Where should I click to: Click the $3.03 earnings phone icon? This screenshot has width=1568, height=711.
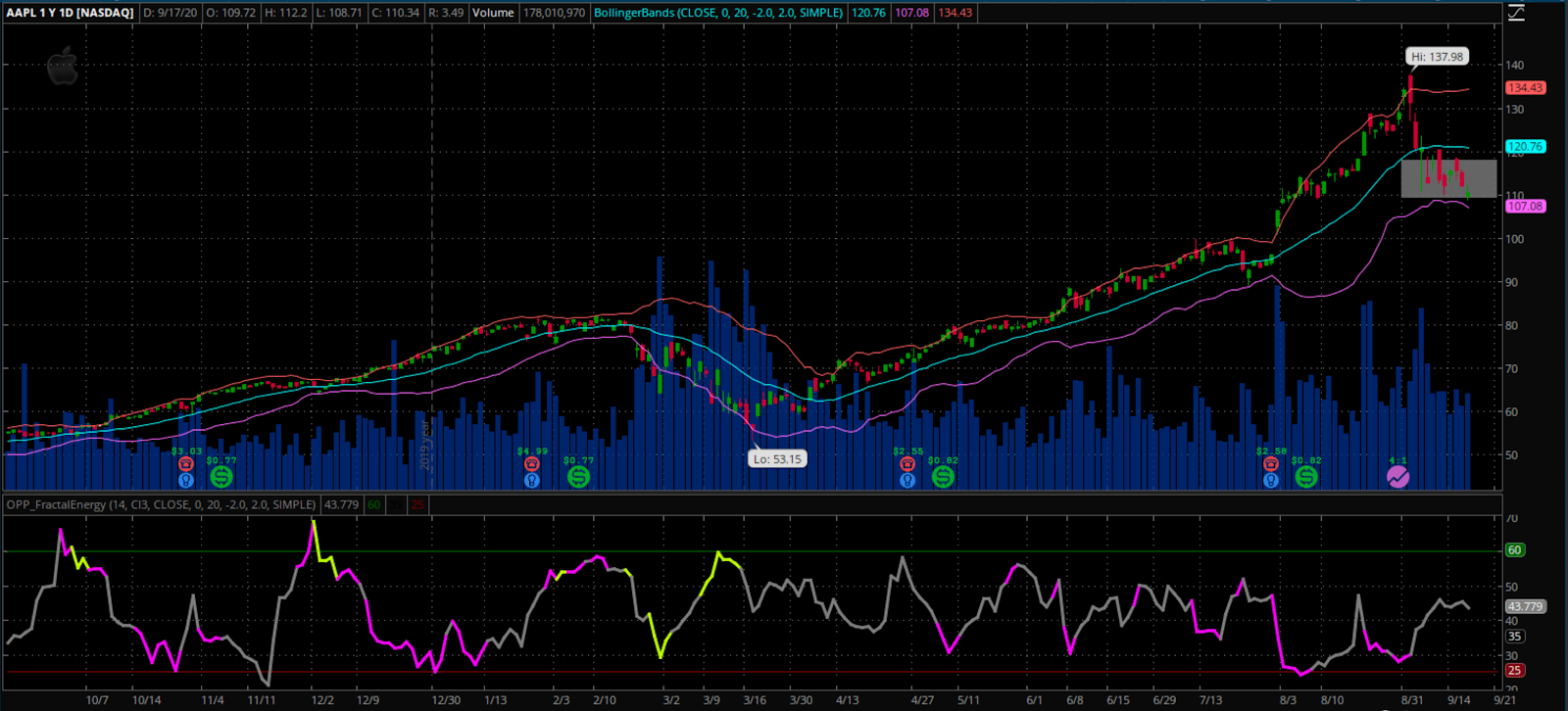pos(186,464)
